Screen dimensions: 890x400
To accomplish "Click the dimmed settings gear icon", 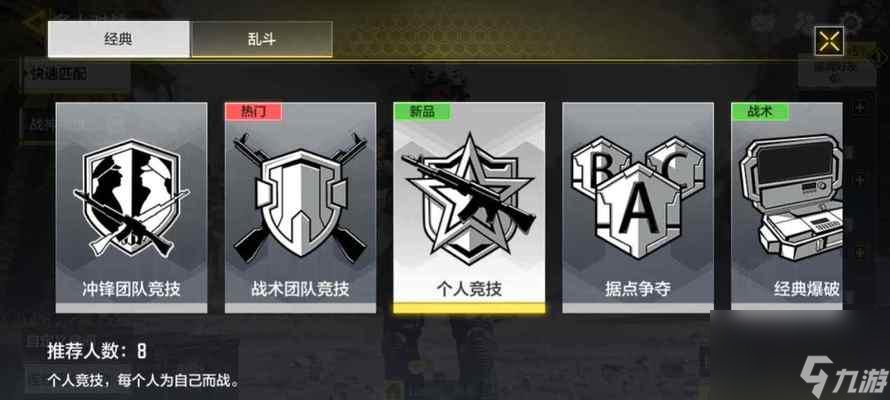I will pos(850,23).
